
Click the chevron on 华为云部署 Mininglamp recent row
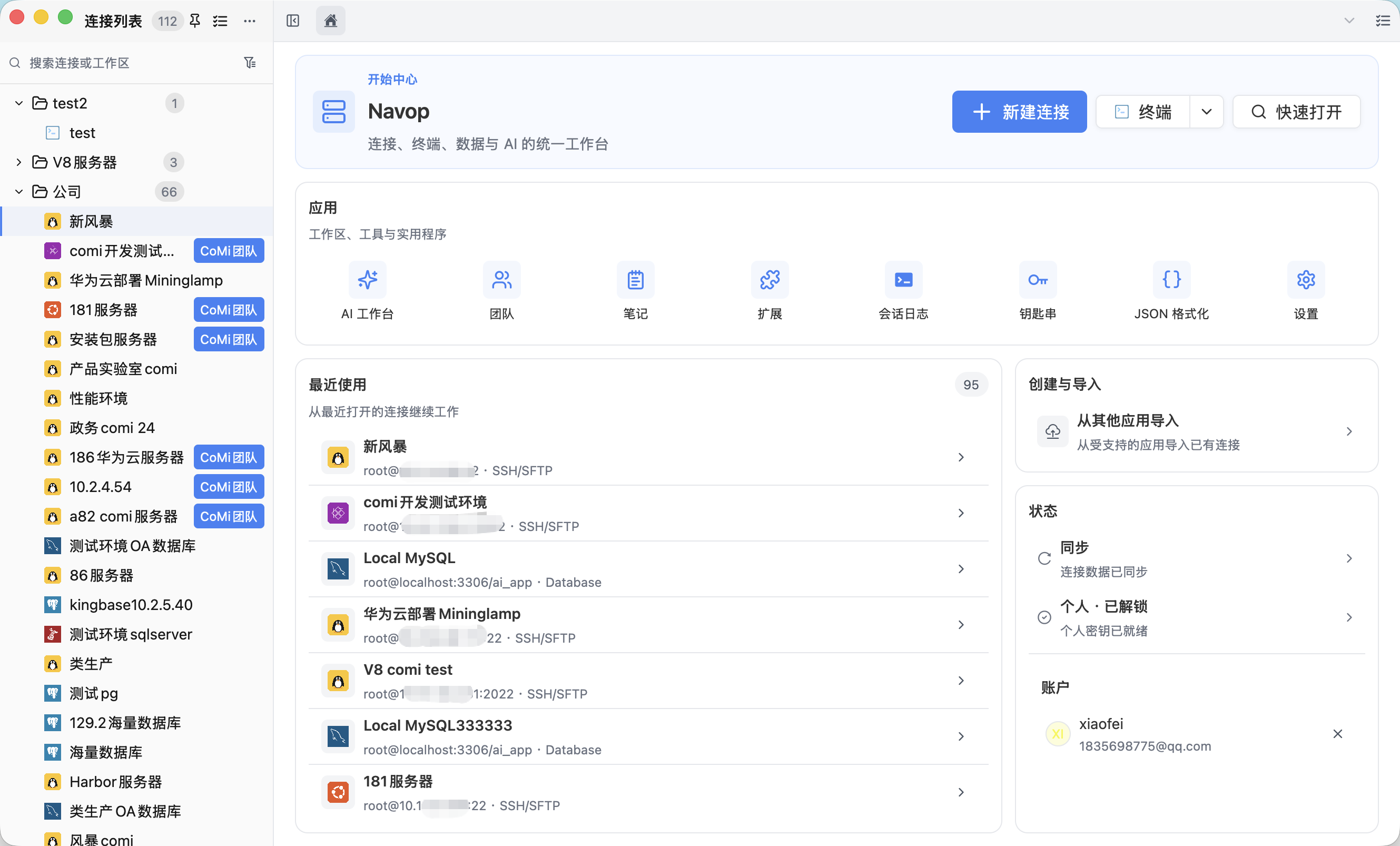tap(961, 625)
